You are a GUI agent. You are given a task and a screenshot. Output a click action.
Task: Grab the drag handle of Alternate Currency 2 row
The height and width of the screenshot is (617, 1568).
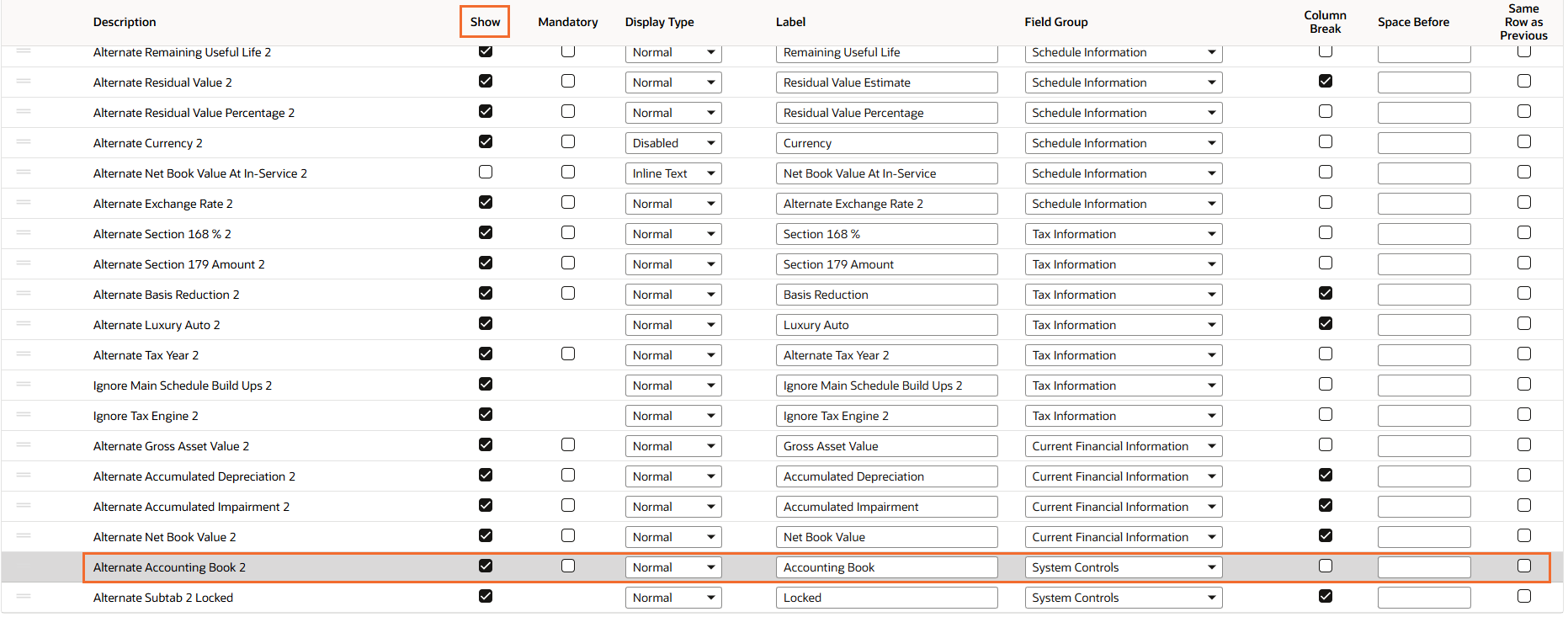[x=24, y=142]
